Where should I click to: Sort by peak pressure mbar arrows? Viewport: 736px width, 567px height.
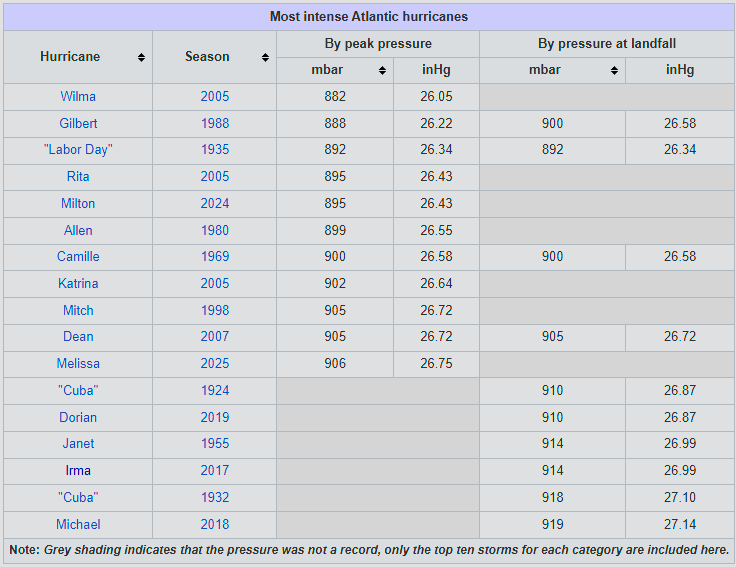tap(382, 71)
